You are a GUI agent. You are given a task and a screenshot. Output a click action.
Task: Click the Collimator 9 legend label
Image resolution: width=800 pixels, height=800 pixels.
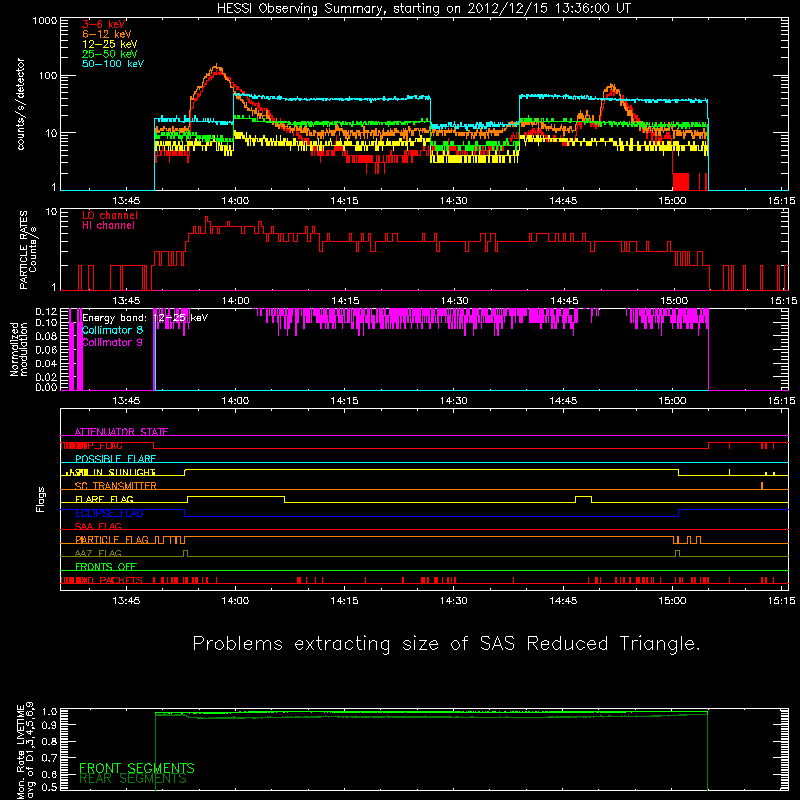pyautogui.click(x=112, y=342)
